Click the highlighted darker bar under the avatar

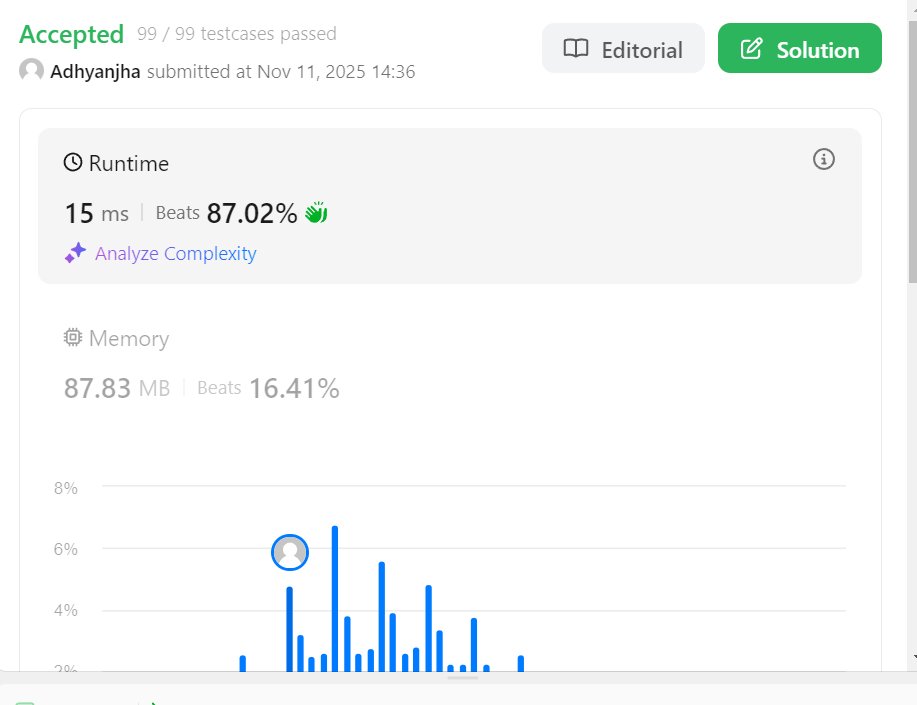pos(289,629)
